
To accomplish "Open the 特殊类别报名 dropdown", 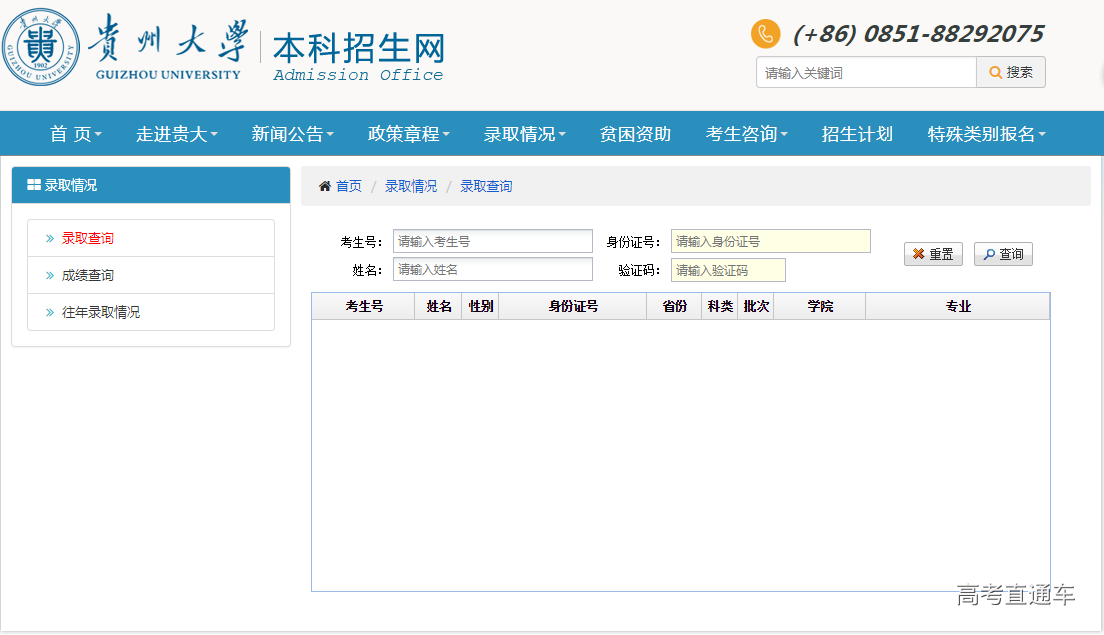I will (x=986, y=134).
